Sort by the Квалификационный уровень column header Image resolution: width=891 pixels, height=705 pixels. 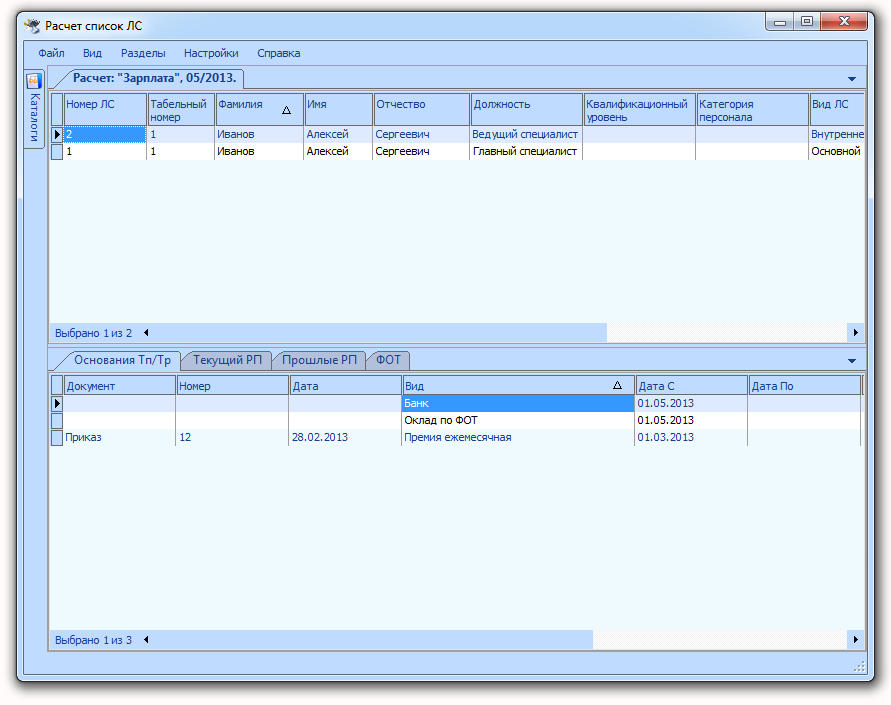pyautogui.click(x=639, y=109)
